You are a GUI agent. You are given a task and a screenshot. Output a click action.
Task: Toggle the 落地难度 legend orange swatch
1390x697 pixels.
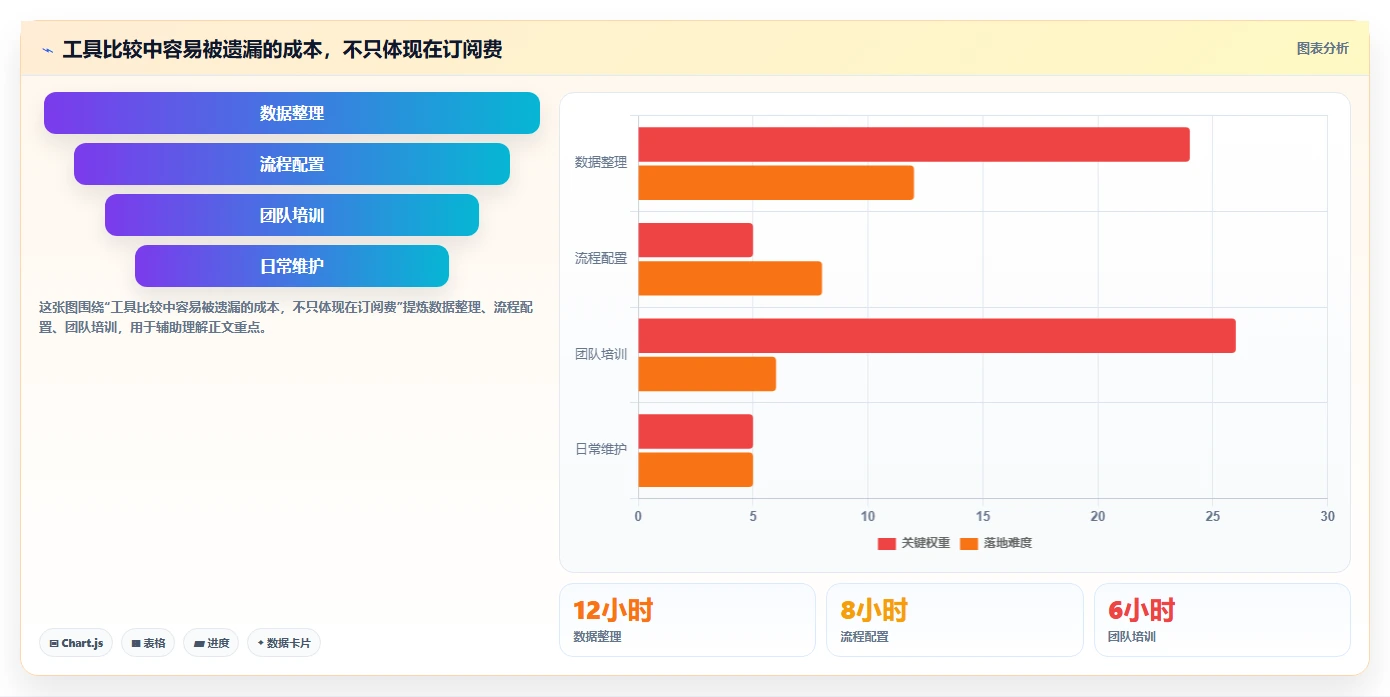[969, 543]
